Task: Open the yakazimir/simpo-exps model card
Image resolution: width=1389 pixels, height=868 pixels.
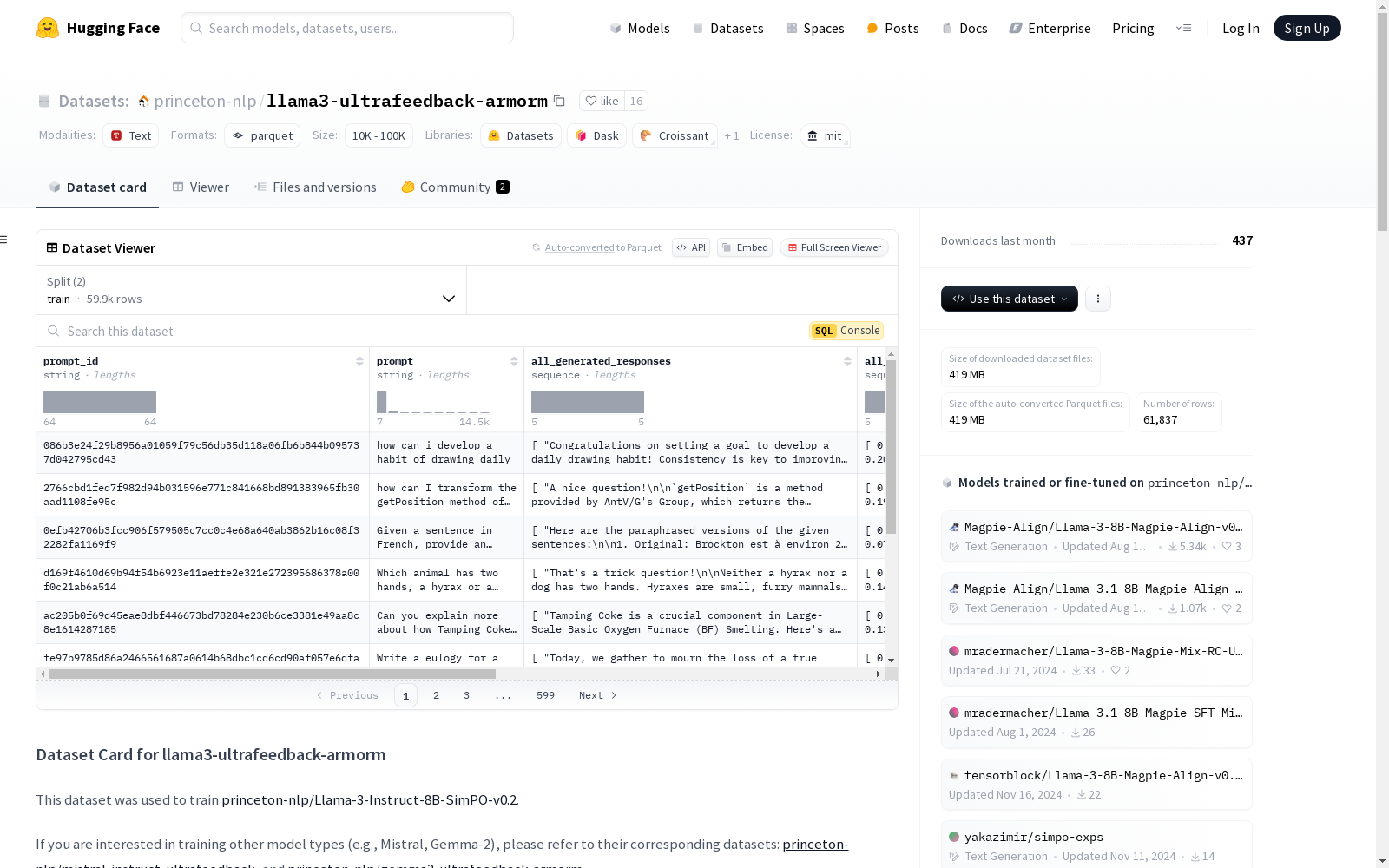Action: click(1096, 846)
